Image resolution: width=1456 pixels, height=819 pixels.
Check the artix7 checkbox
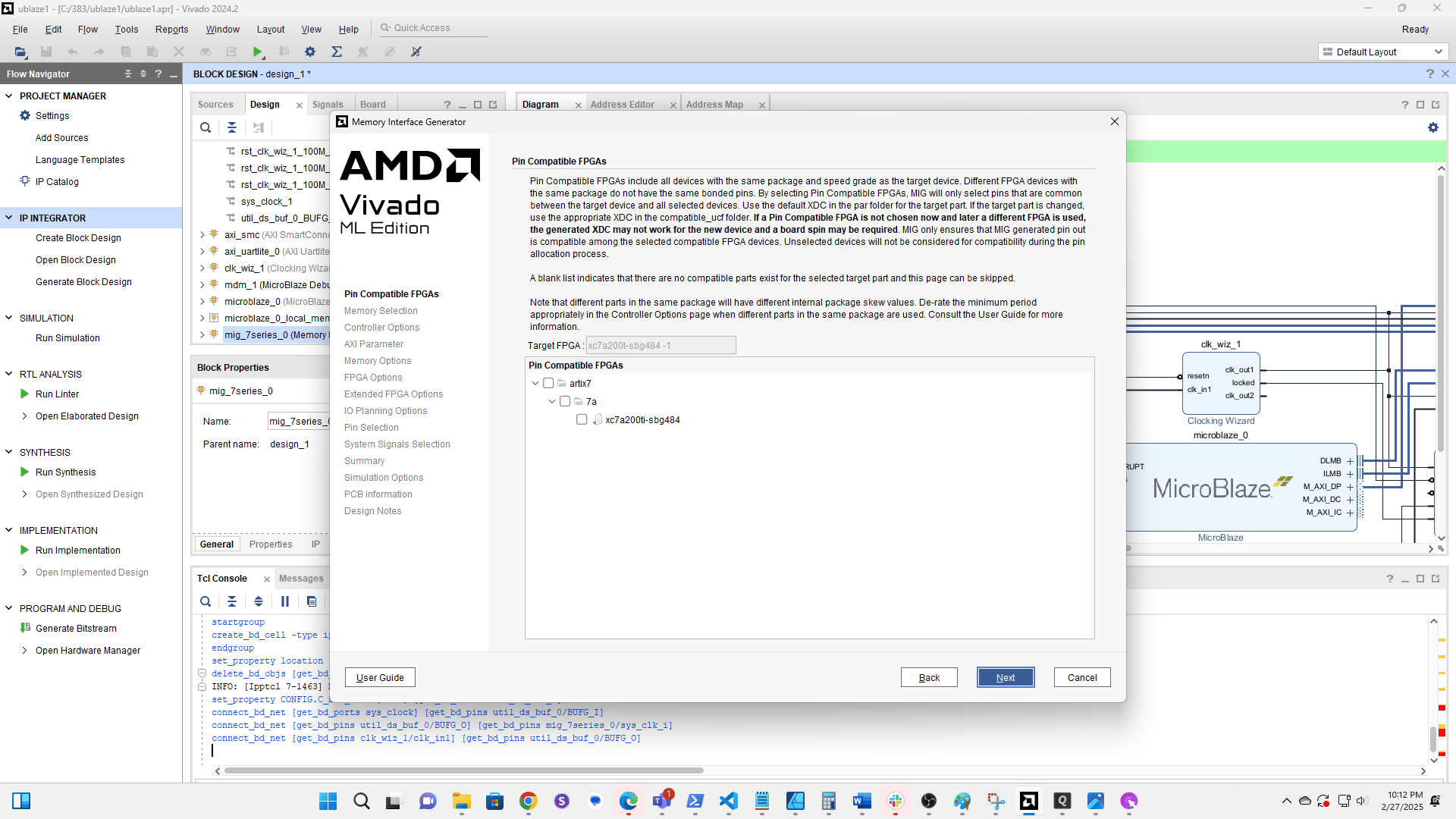click(x=548, y=383)
